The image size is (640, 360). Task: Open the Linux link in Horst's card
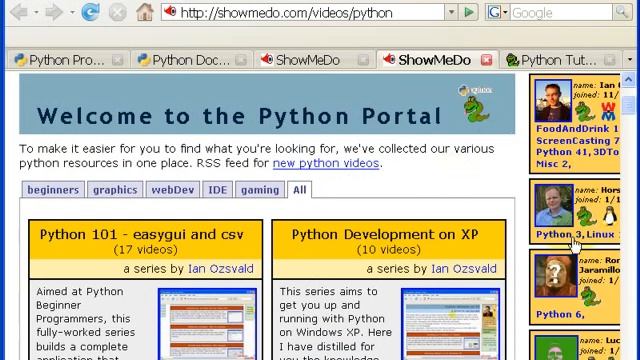pyautogui.click(x=600, y=235)
